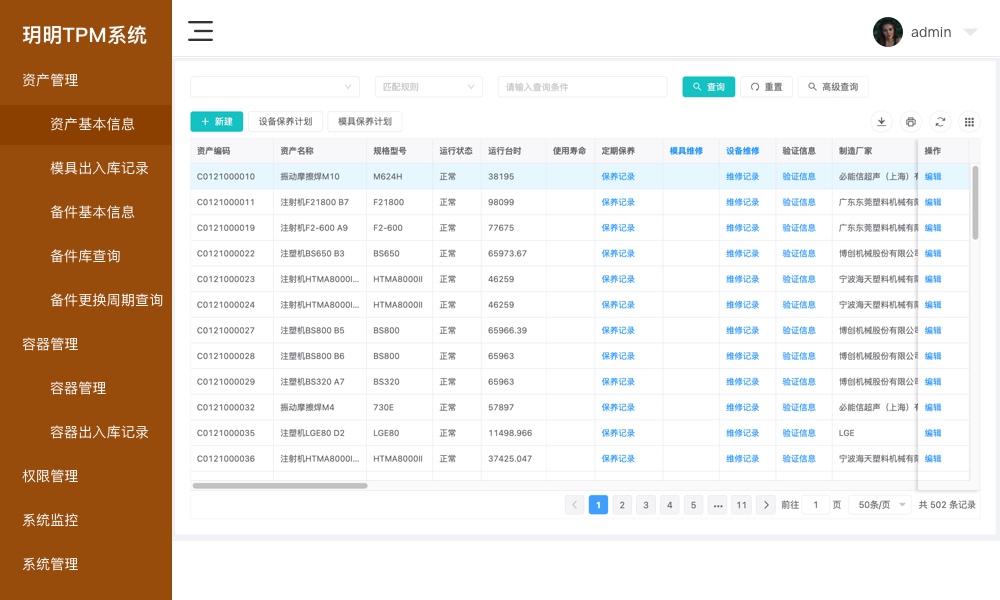This screenshot has width=1000, height=600.
Task: Open the column settings grid icon
Action: [x=969, y=122]
